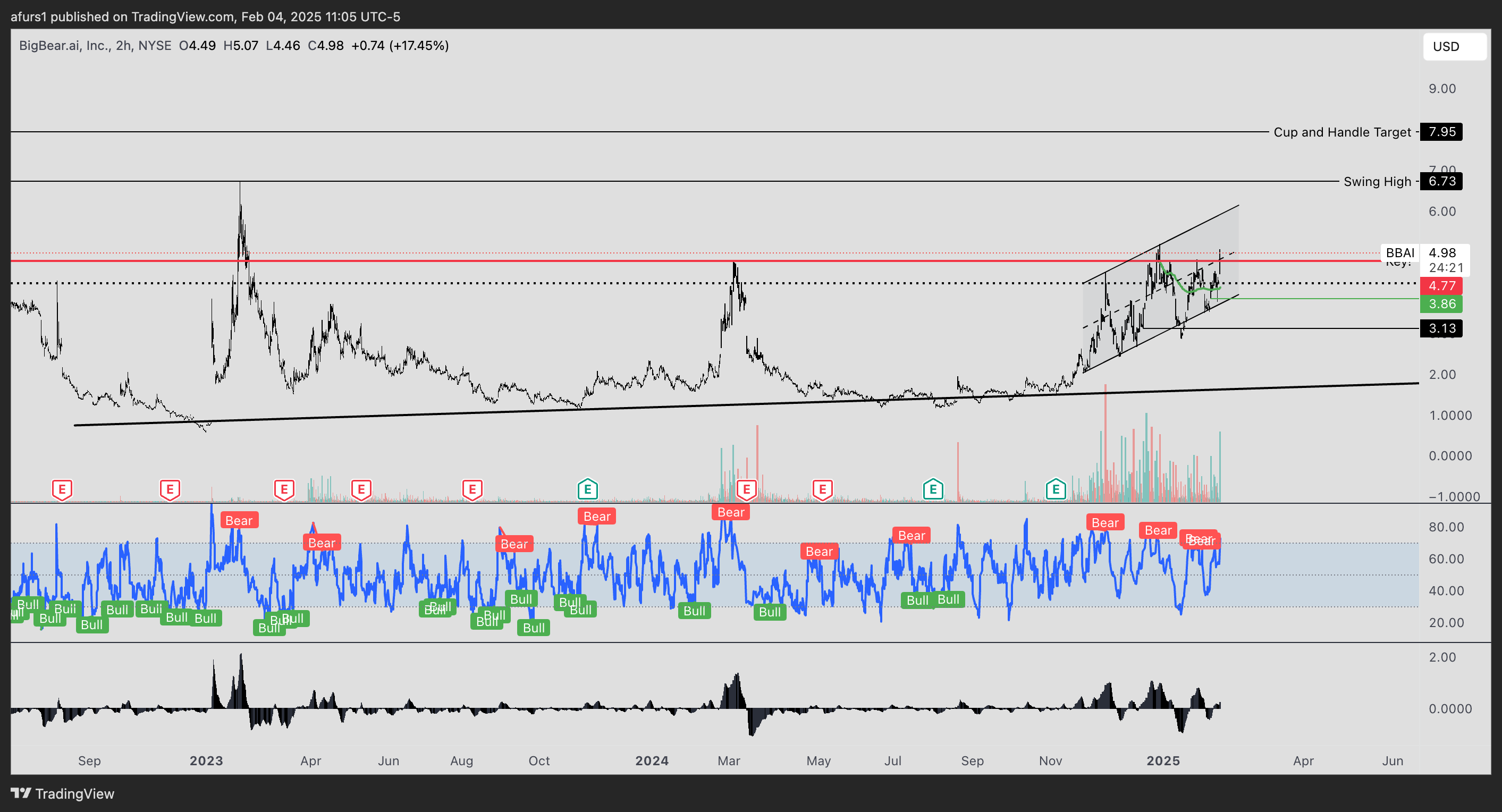Click the 80.00 level on RSI scale
This screenshot has width=1502, height=812.
click(x=1446, y=527)
